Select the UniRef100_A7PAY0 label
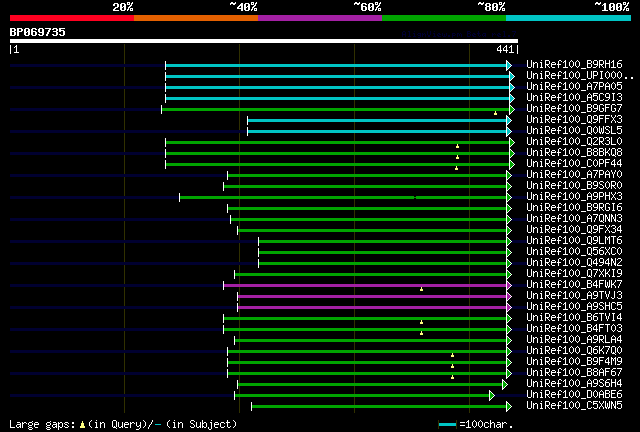 pos(574,174)
